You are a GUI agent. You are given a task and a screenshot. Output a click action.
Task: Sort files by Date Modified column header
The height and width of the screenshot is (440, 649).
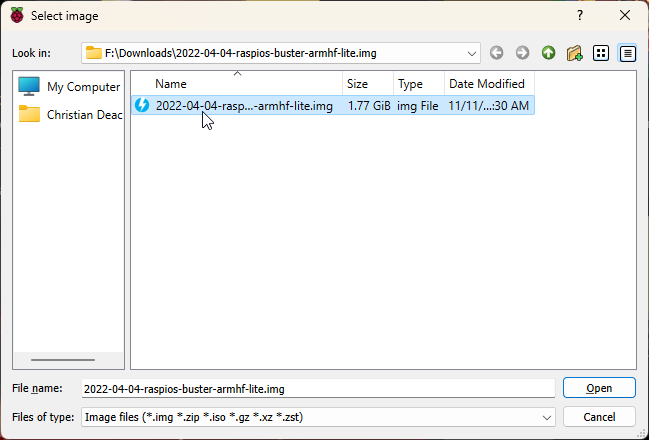click(489, 84)
